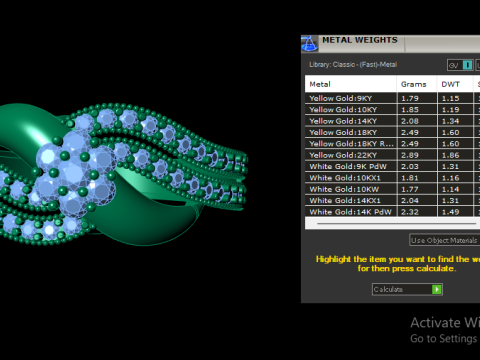Select the Yellow Gold:14KY row
This screenshot has height=360, width=480.
click(392, 121)
